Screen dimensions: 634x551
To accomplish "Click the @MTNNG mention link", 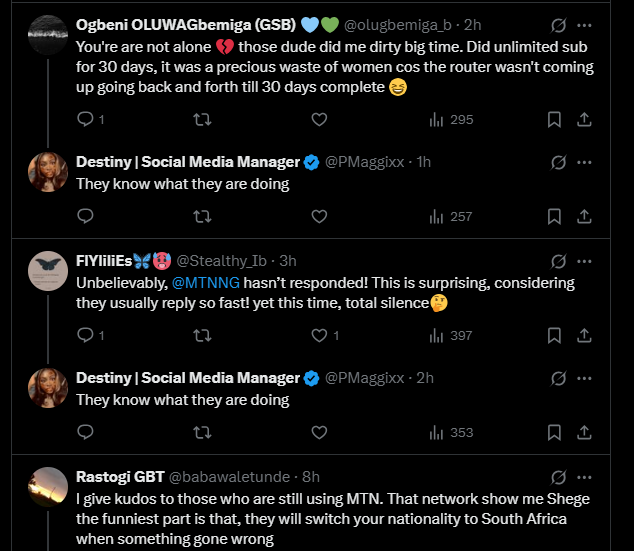I will click(213, 283).
